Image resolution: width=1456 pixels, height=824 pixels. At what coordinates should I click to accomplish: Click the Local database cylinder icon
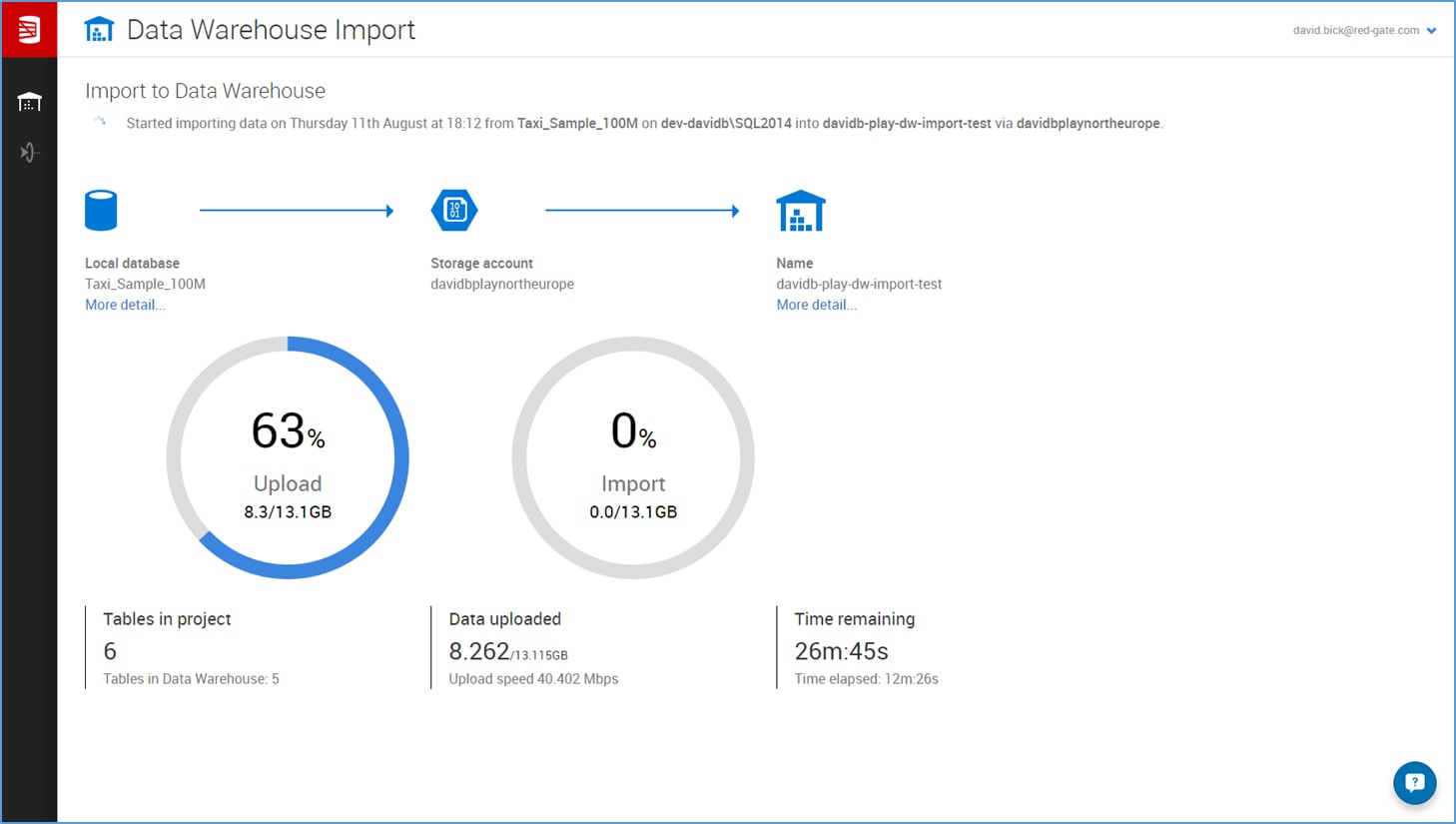pyautogui.click(x=101, y=211)
